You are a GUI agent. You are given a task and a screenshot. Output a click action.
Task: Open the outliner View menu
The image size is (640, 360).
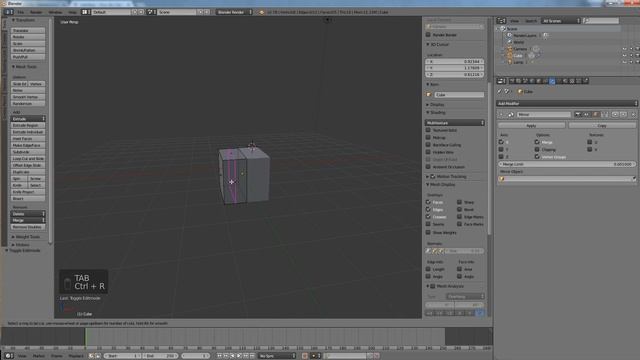tap(515, 21)
